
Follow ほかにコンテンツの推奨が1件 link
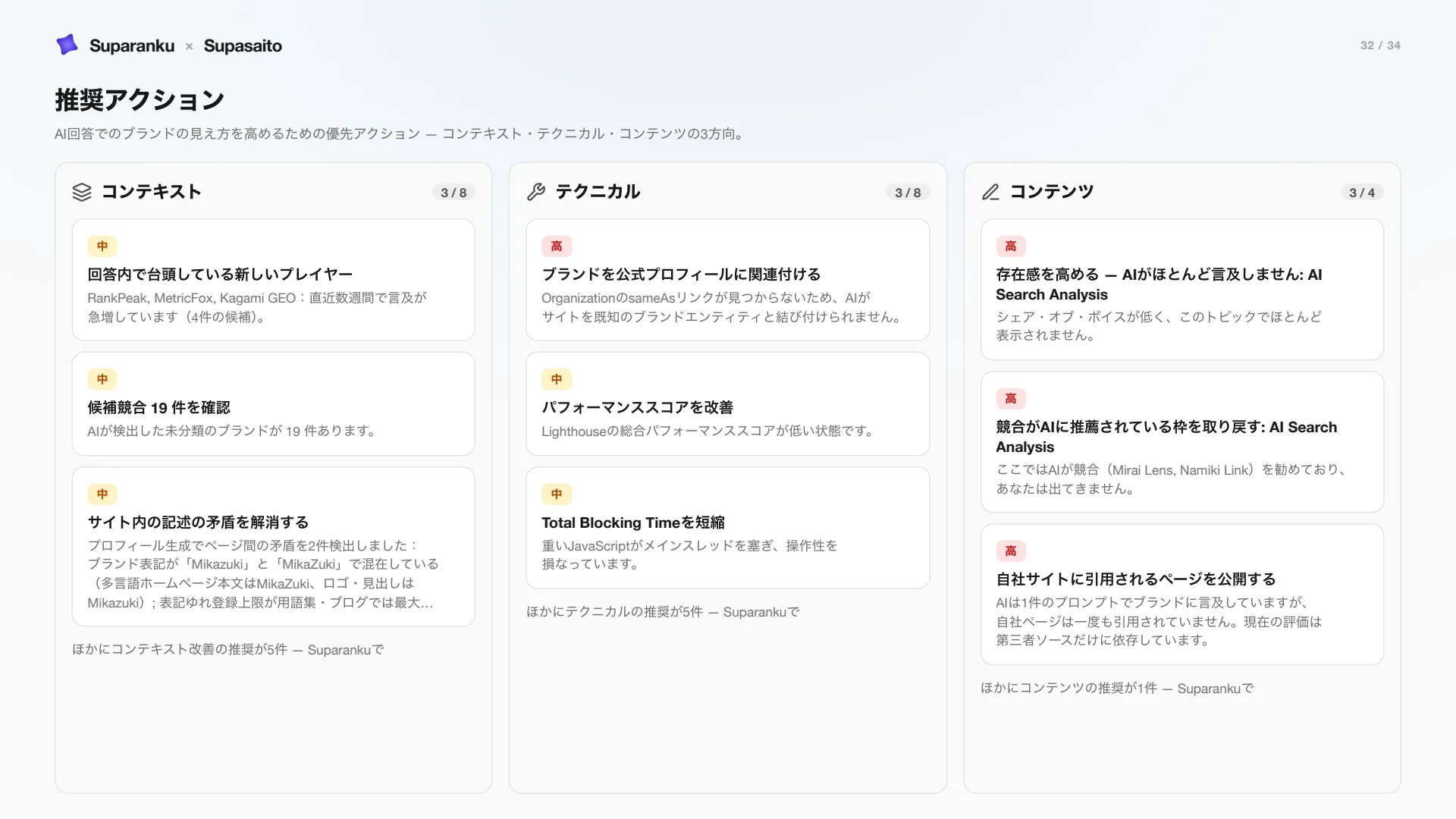coord(1117,689)
